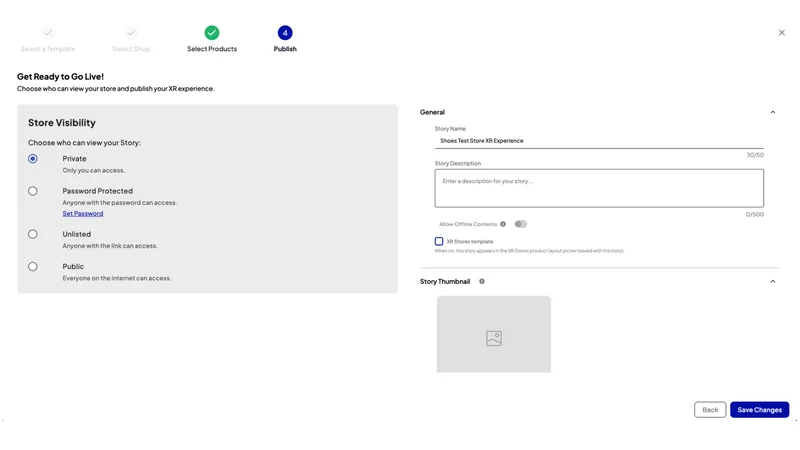Click the 'Allow Offline Contents' label

click(x=468, y=224)
